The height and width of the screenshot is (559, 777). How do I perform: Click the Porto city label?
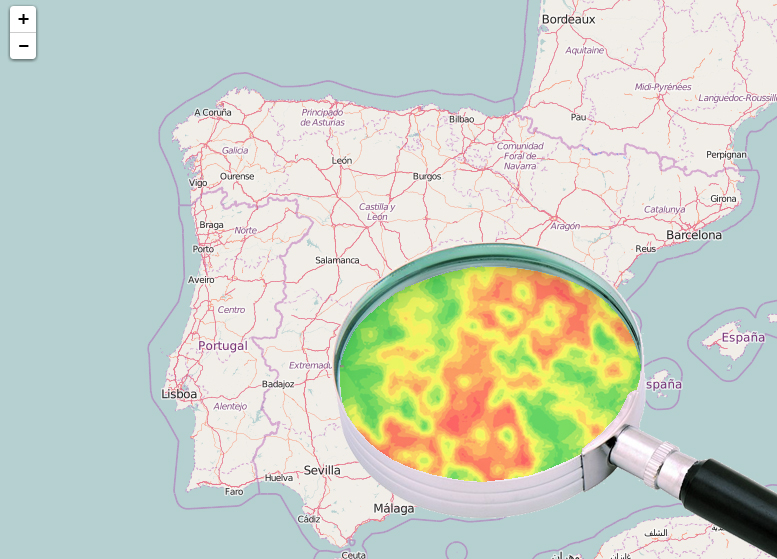(x=203, y=249)
